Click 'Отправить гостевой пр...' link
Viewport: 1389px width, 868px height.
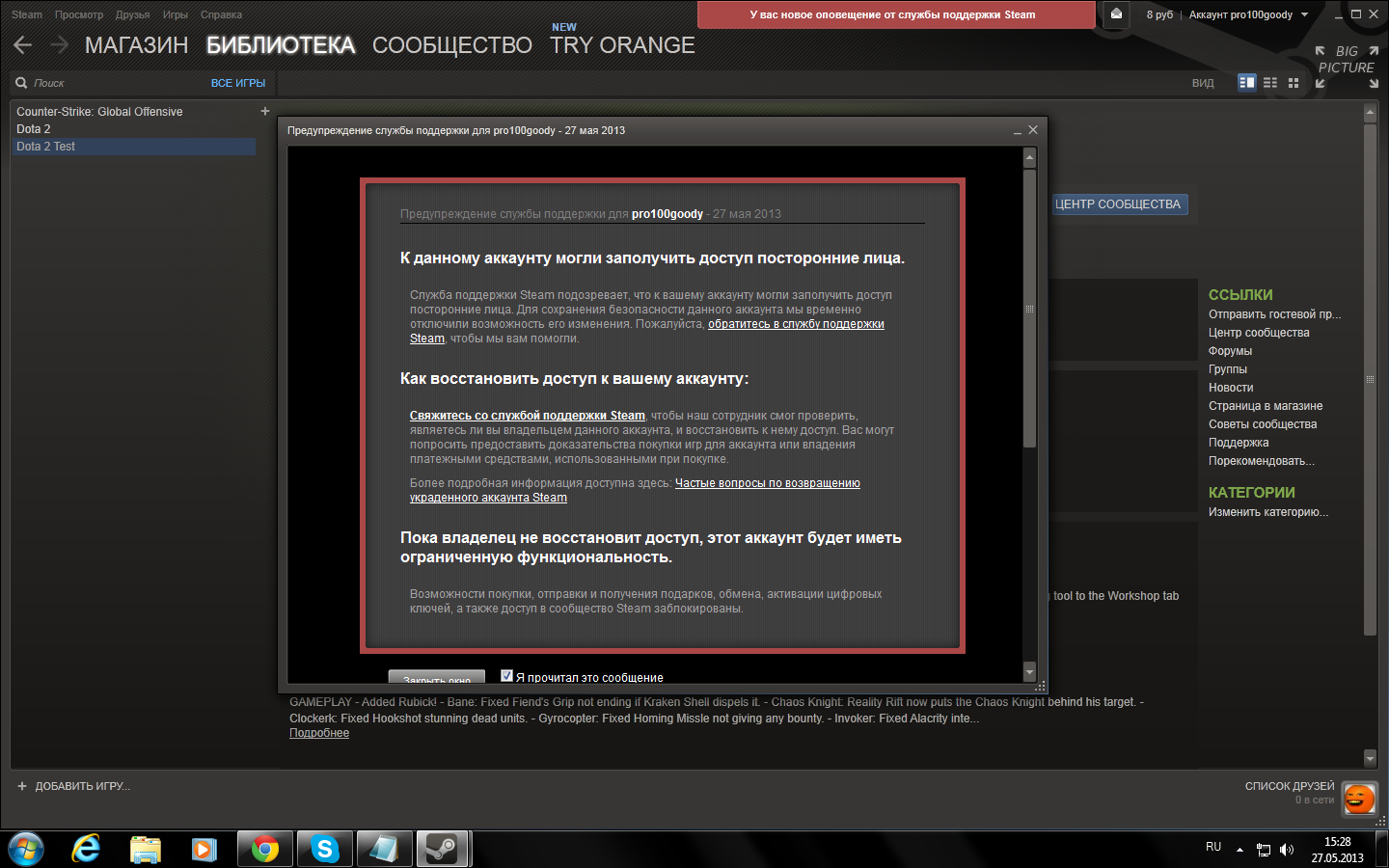tap(1274, 314)
